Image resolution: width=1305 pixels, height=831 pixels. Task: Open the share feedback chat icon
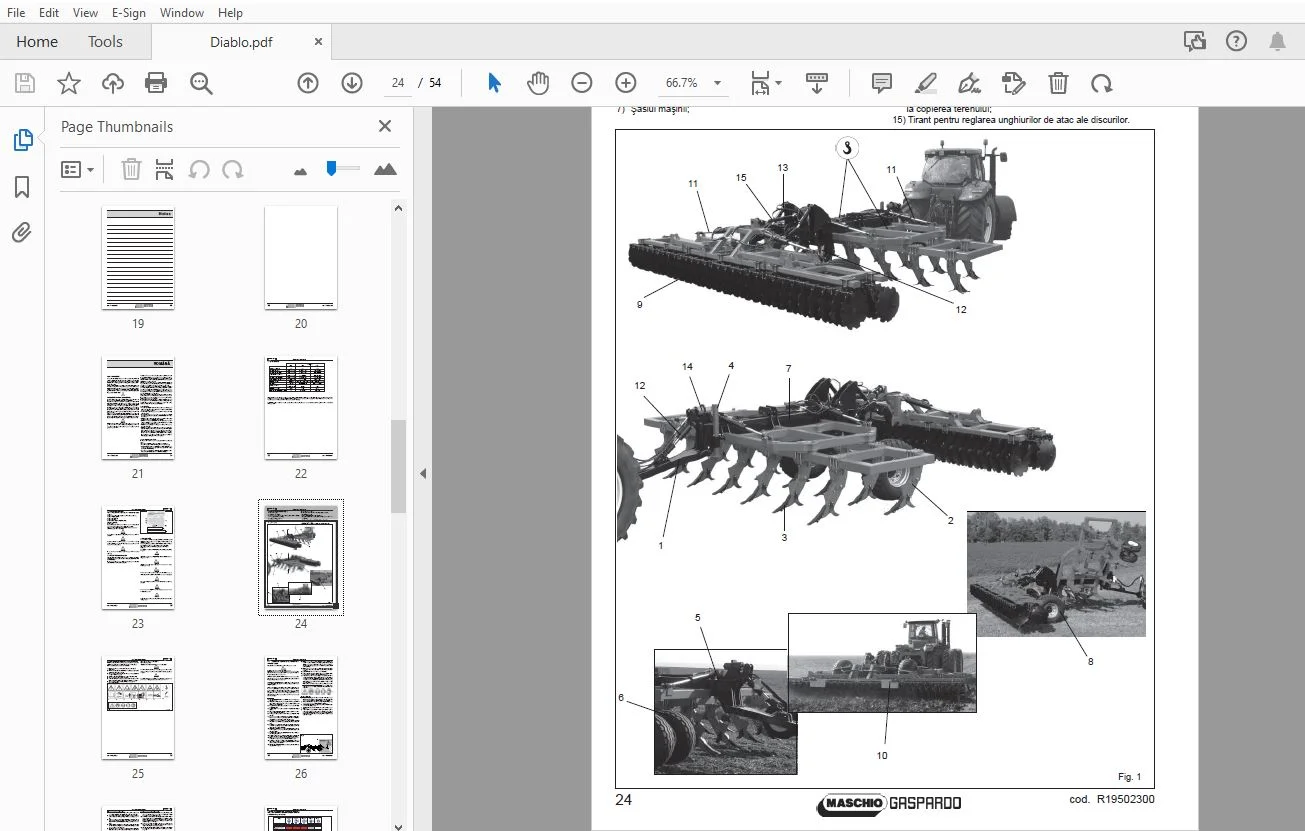click(1194, 41)
